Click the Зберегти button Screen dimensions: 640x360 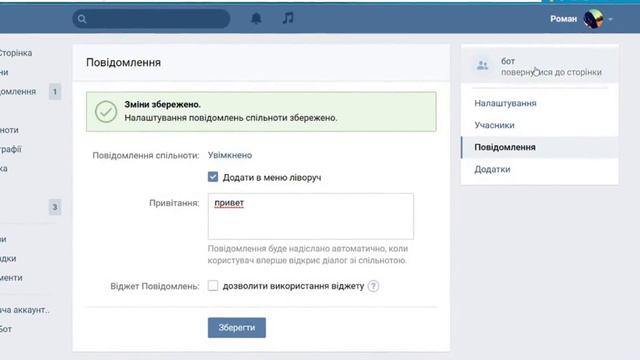point(237,328)
